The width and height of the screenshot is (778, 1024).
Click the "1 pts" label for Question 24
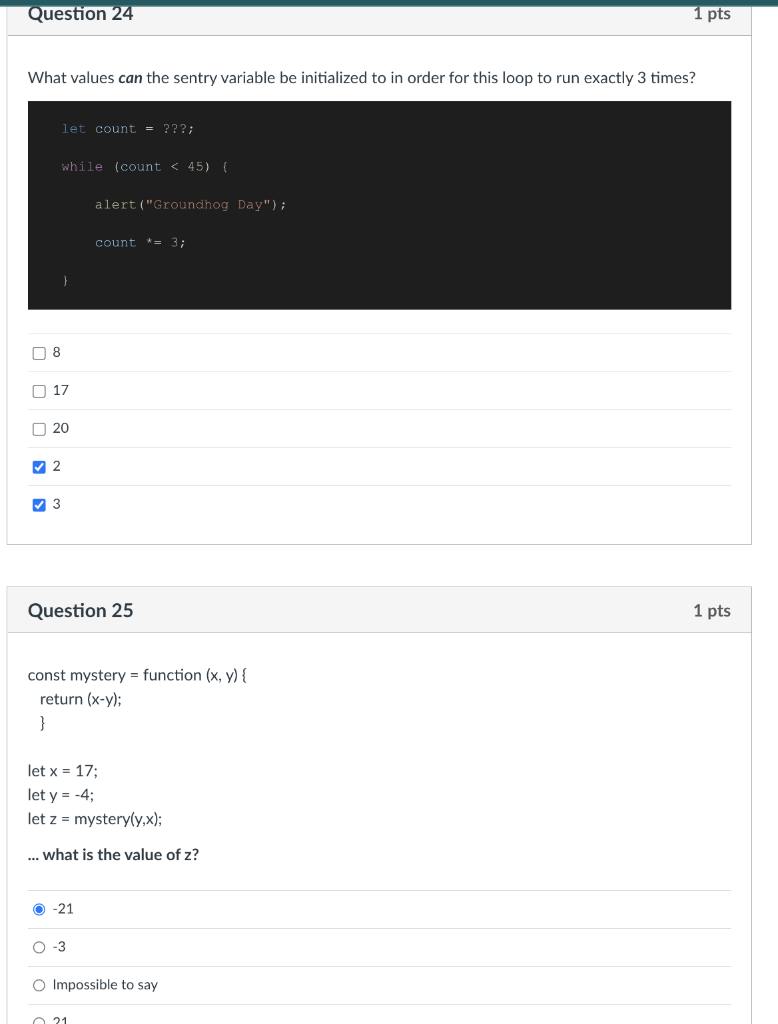pos(712,14)
